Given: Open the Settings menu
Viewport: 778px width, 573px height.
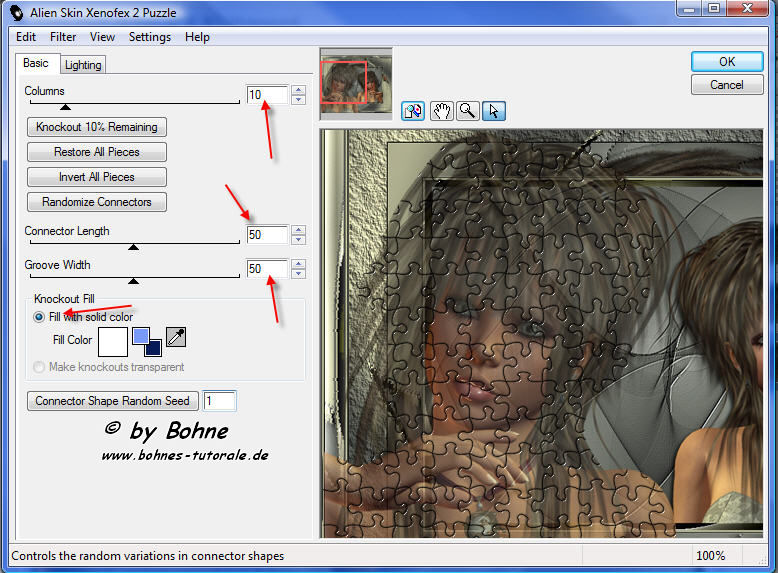Looking at the screenshot, I should point(150,37).
